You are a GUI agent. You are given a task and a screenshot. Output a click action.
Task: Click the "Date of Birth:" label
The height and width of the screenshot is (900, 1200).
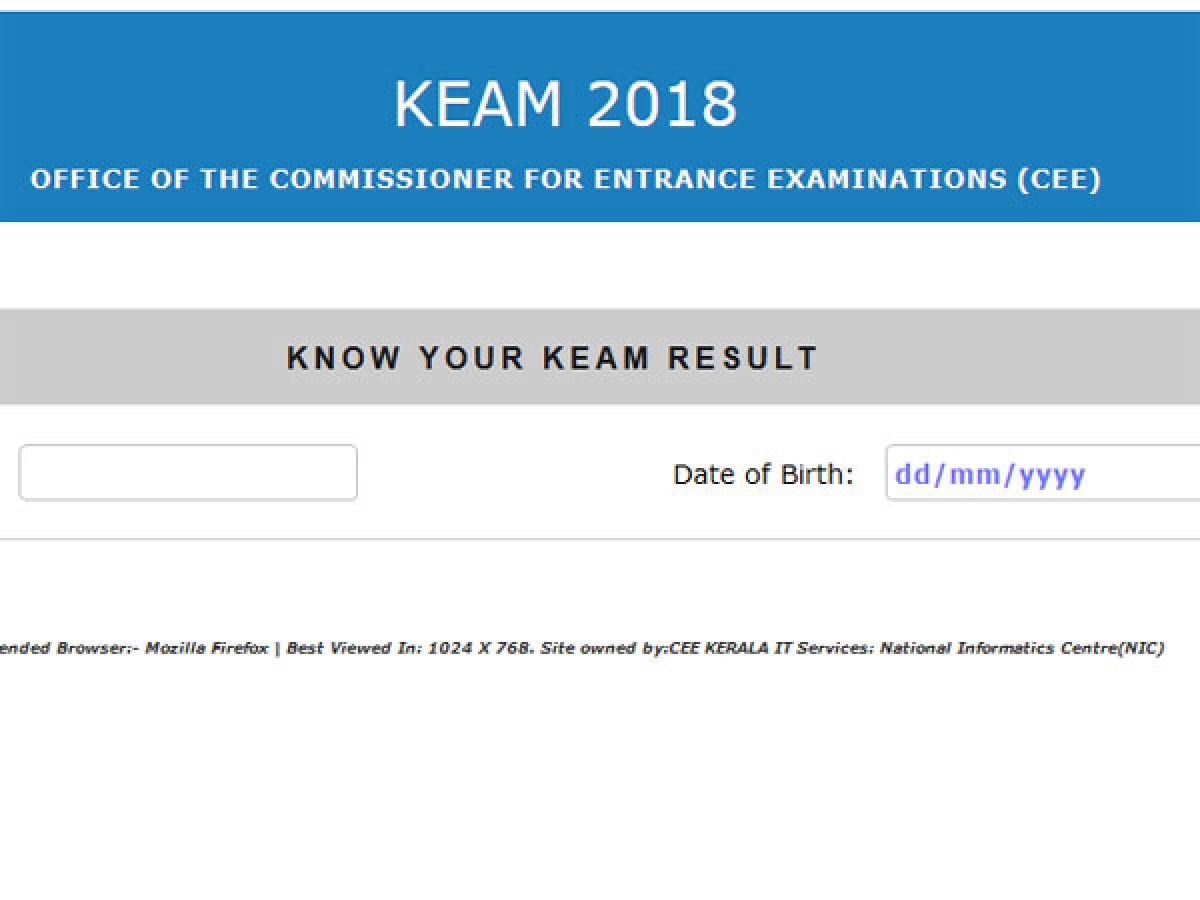pyautogui.click(x=763, y=474)
